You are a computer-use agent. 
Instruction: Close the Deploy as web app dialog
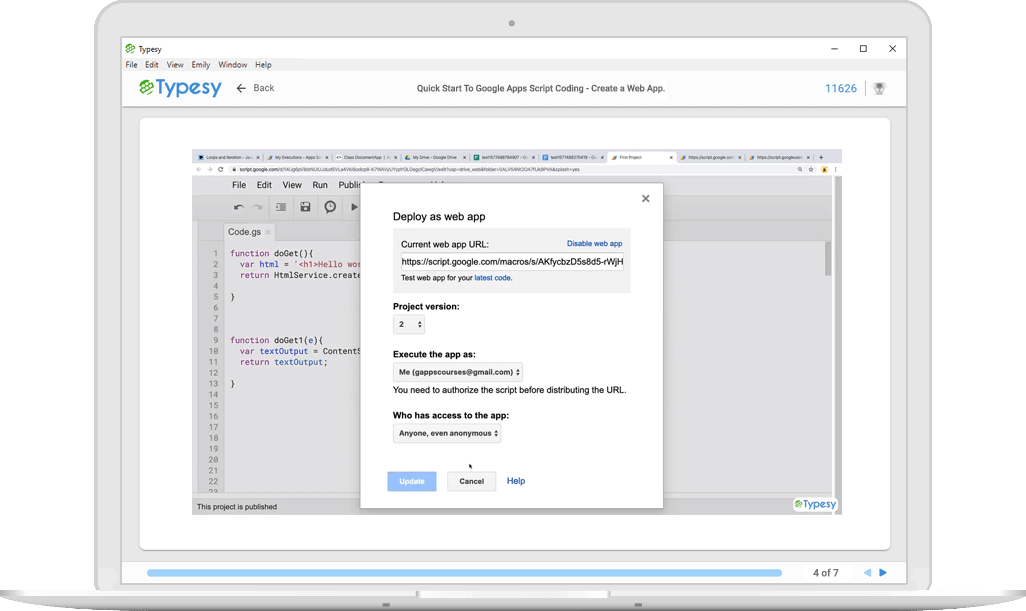click(x=645, y=198)
